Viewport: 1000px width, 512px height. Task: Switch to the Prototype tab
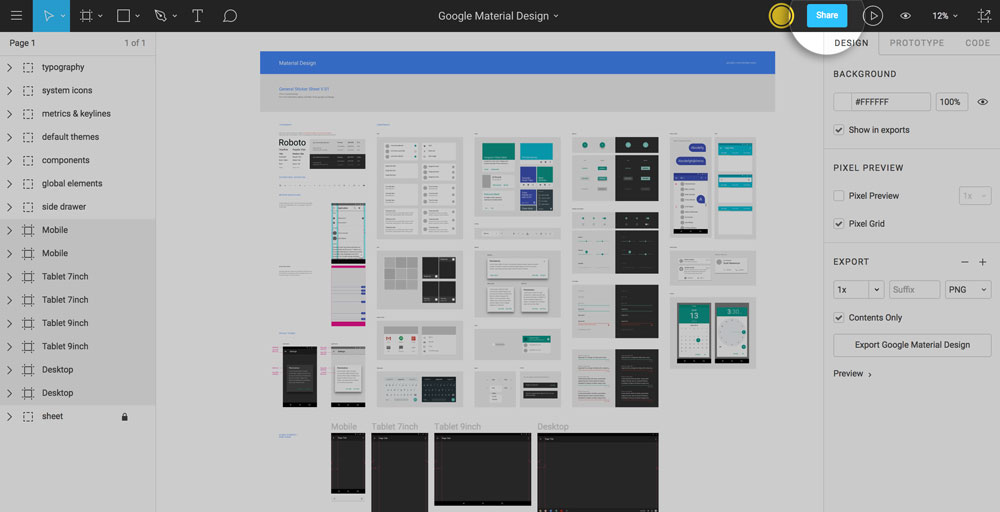point(916,43)
